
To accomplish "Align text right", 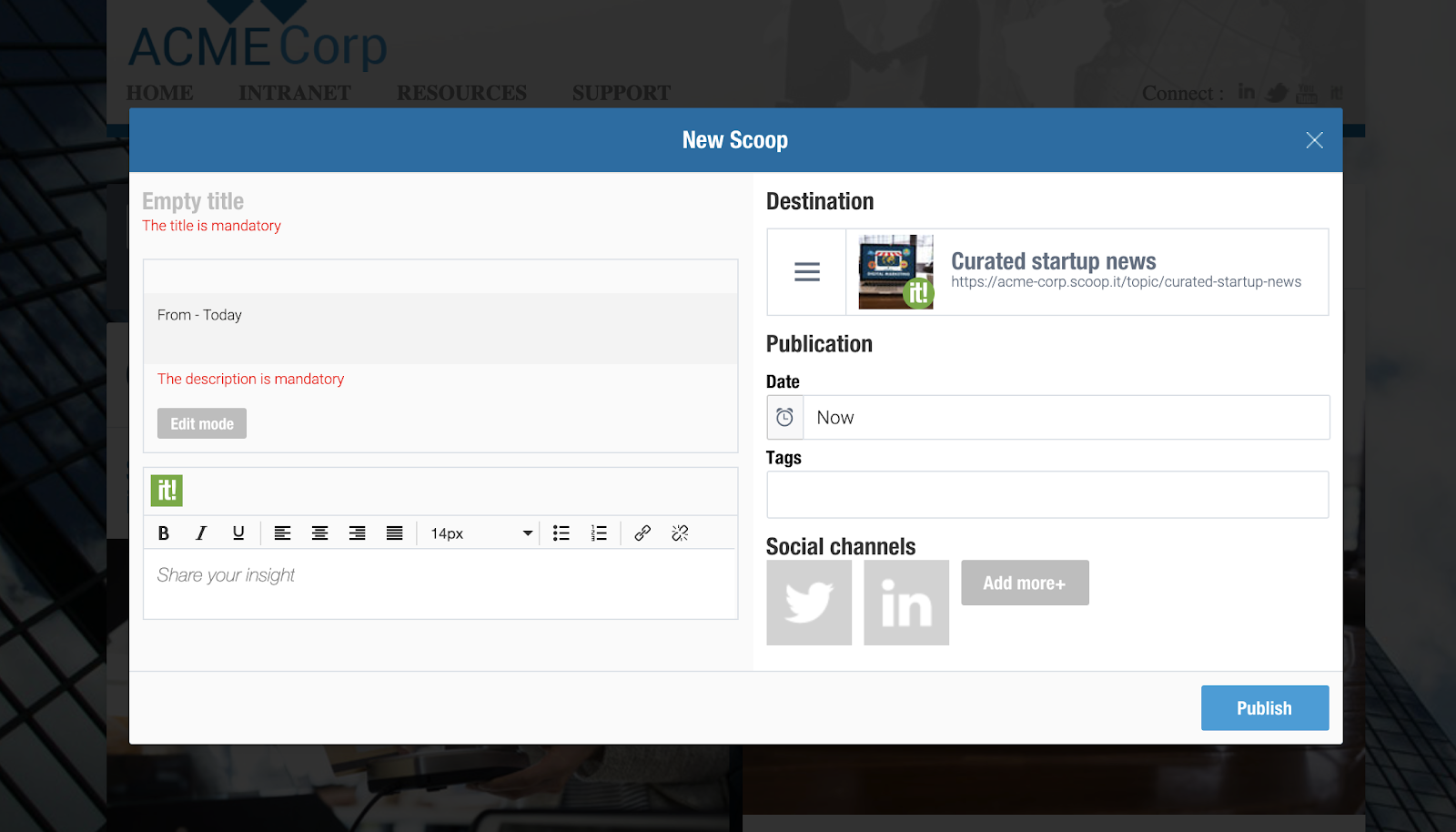I will 358,533.
